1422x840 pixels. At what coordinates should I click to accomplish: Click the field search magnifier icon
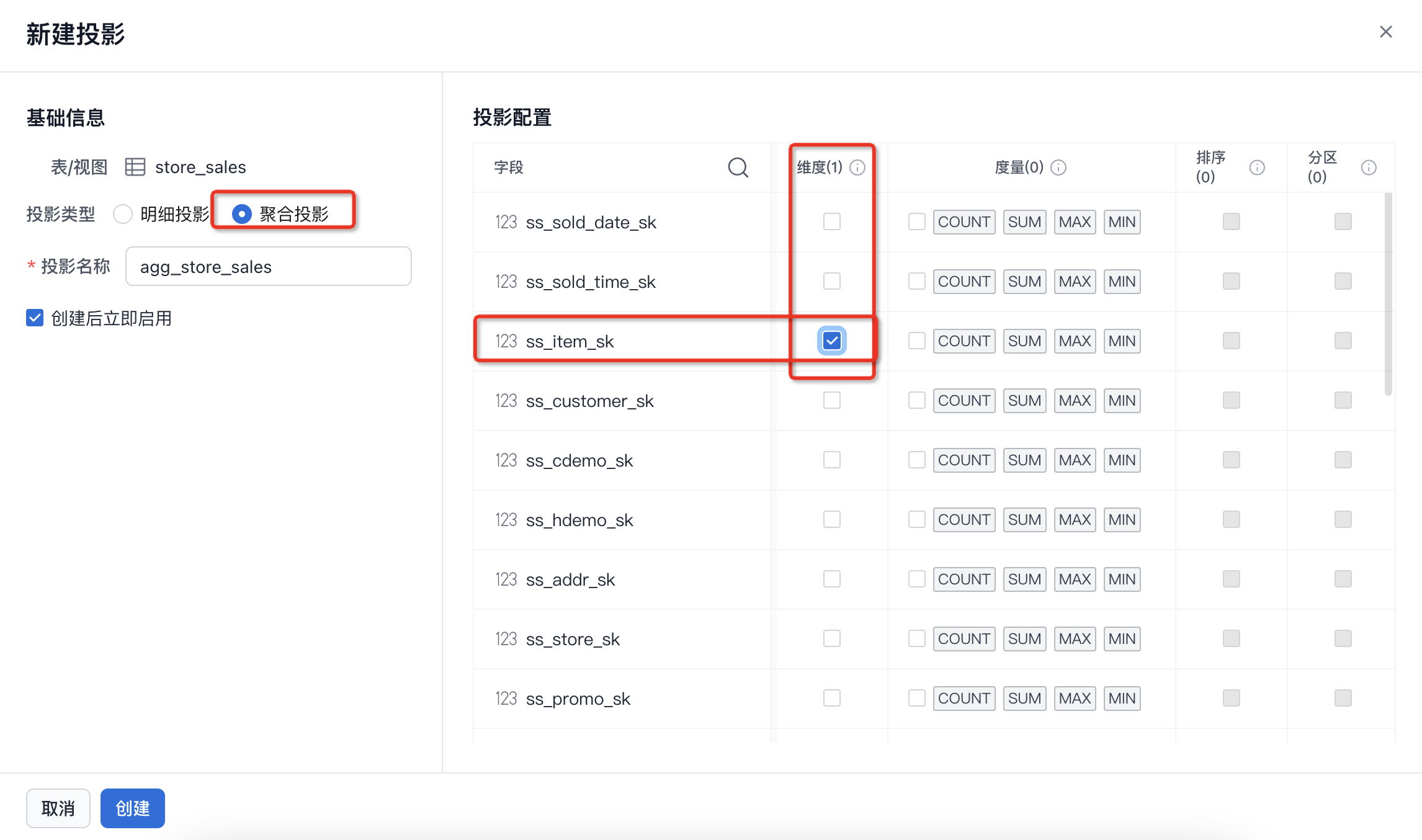(738, 168)
